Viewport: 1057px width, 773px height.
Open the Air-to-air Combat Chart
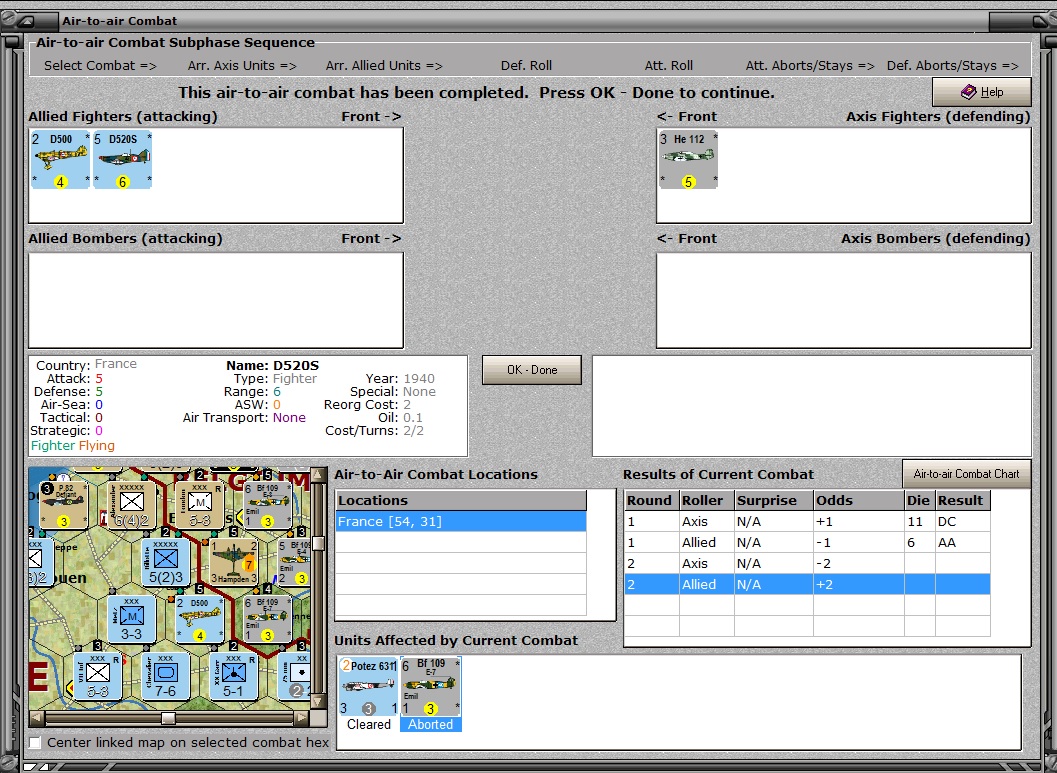(966, 474)
